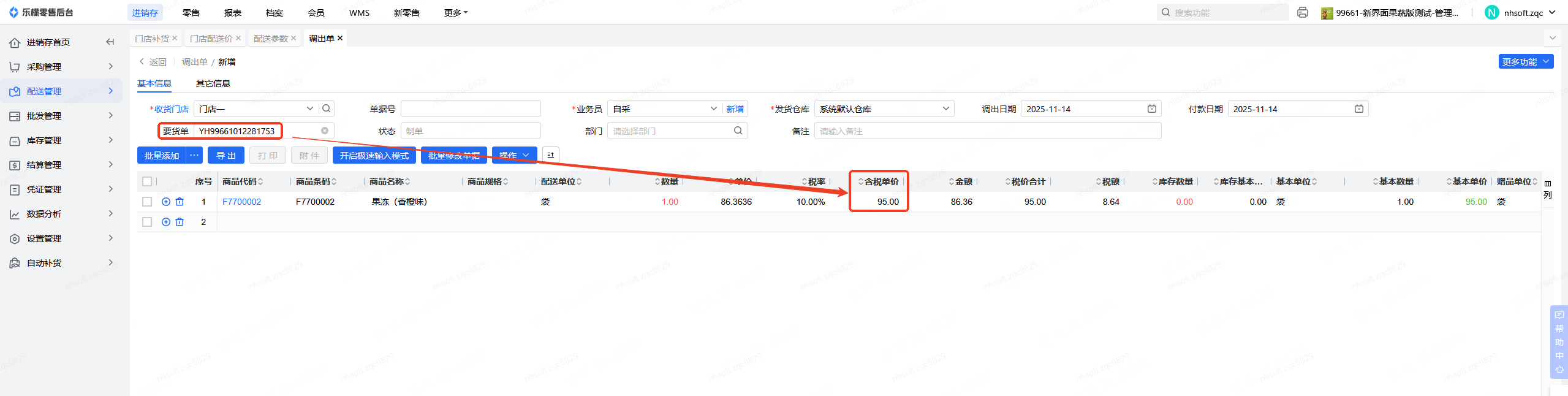Delete row 1 using the trash icon

[x=180, y=202]
